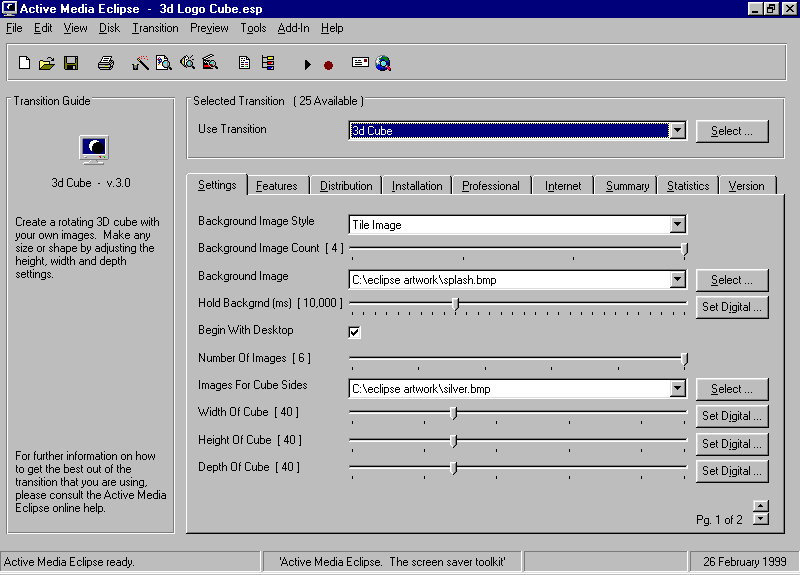Click the Print toolbar icon
Image resolution: width=800 pixels, height=575 pixels.
106,63
